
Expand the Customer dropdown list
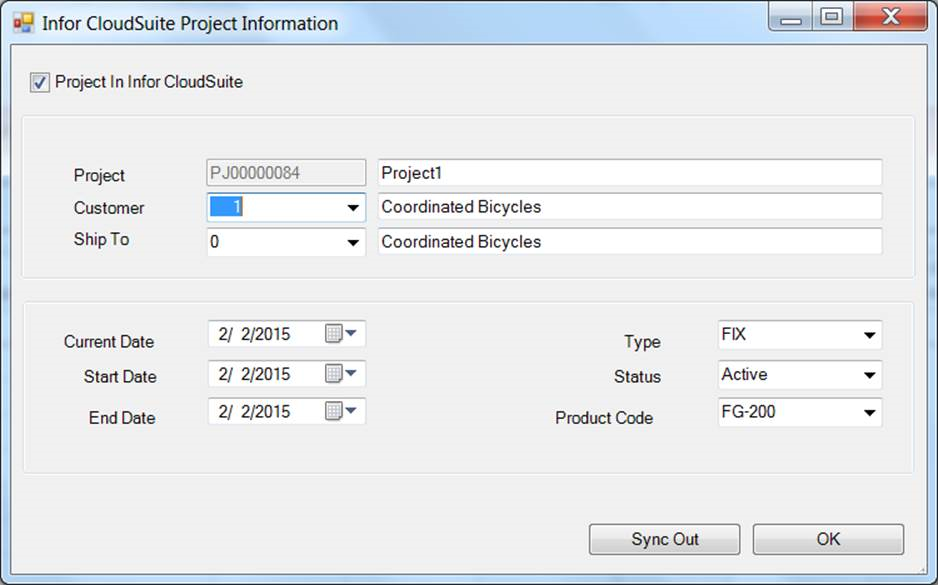coord(353,208)
